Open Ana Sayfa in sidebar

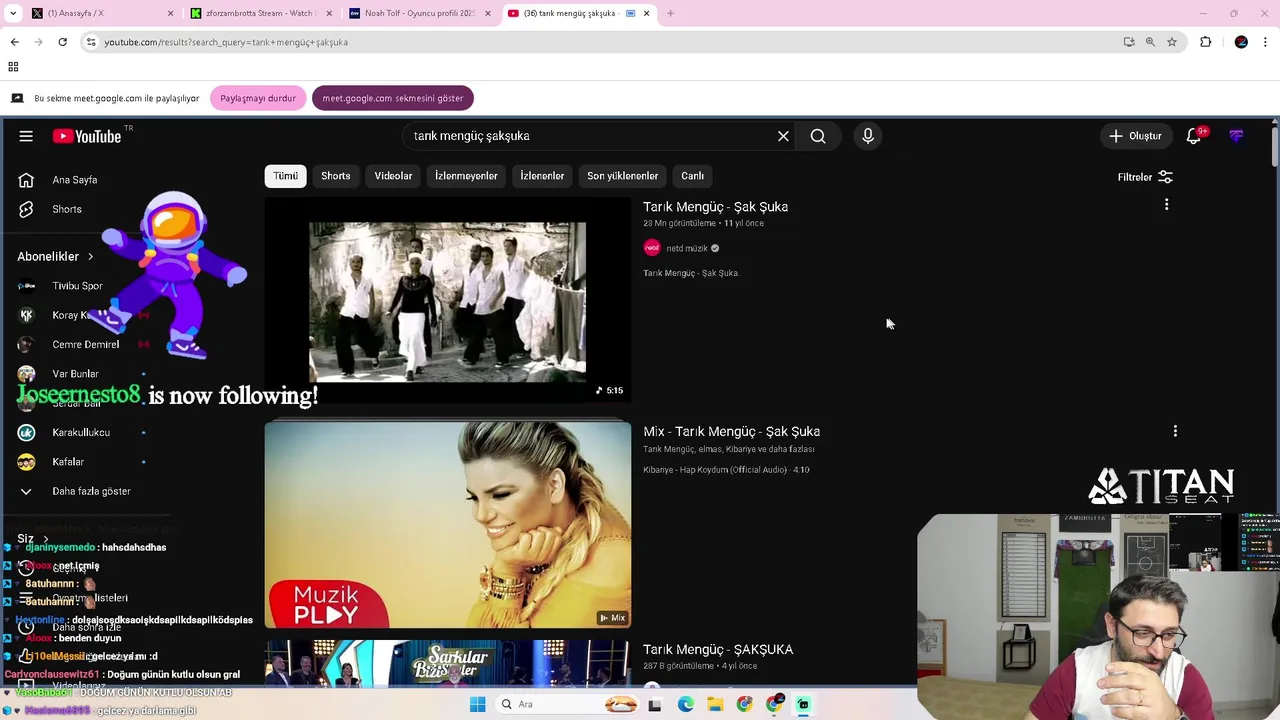76,180
